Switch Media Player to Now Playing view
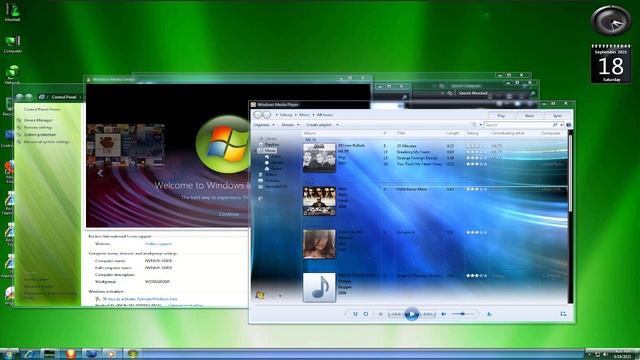Screen dimensions: 640x360 tap(563, 314)
